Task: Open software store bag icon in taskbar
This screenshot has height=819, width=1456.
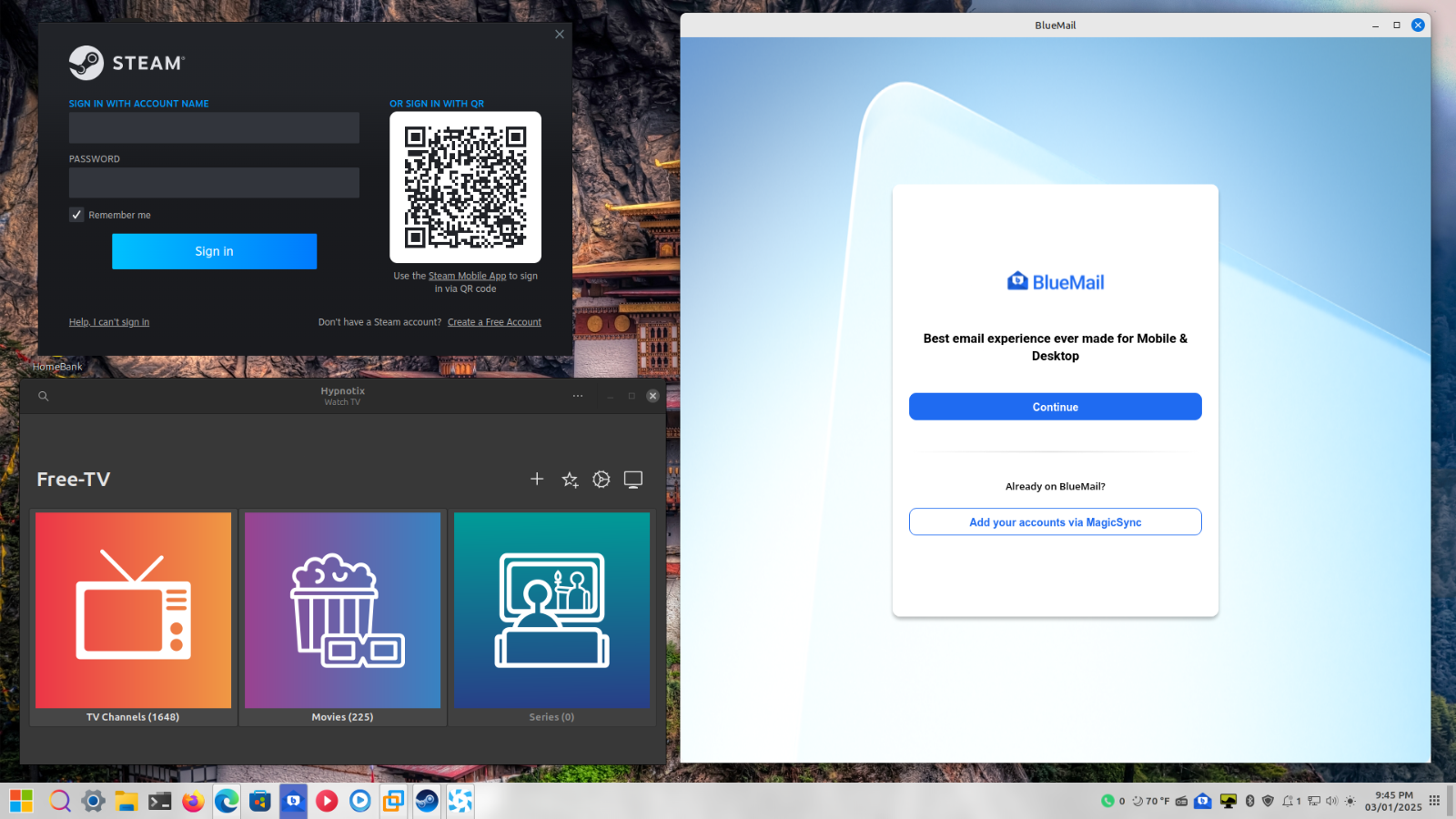Action: tap(260, 801)
